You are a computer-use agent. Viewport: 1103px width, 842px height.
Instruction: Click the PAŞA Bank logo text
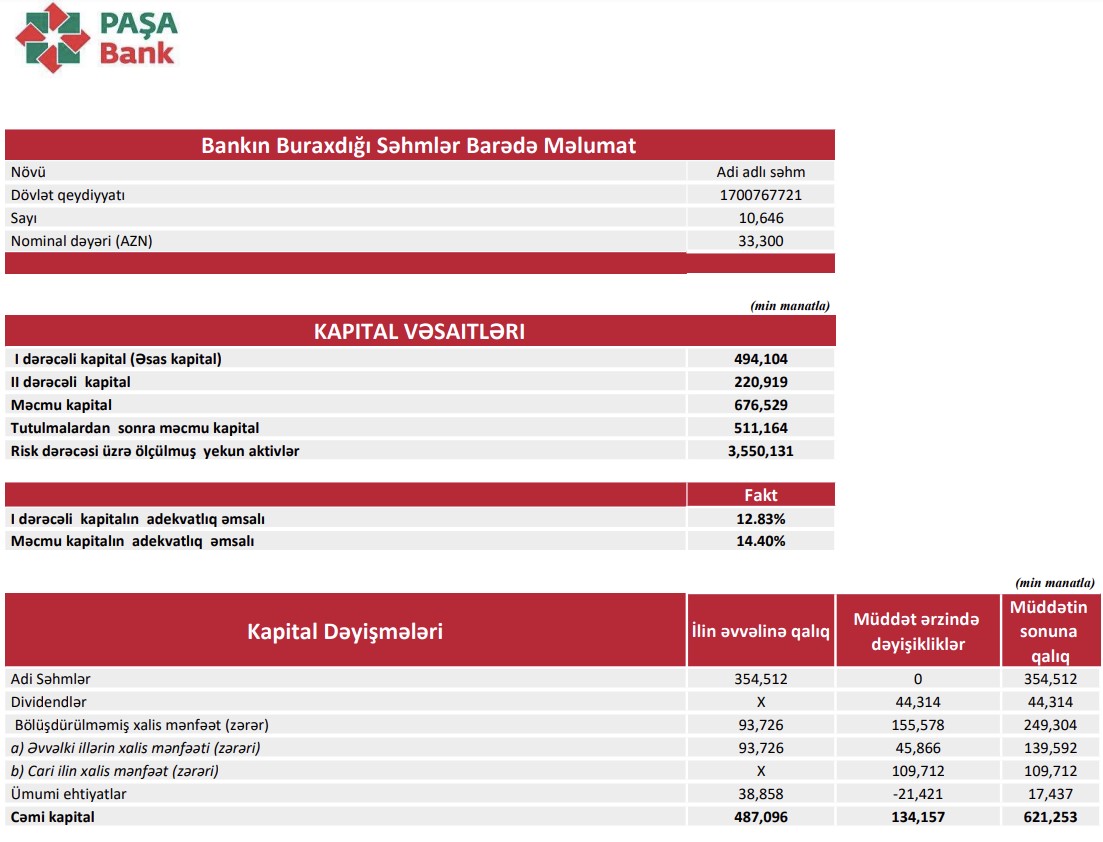[x=137, y=38]
